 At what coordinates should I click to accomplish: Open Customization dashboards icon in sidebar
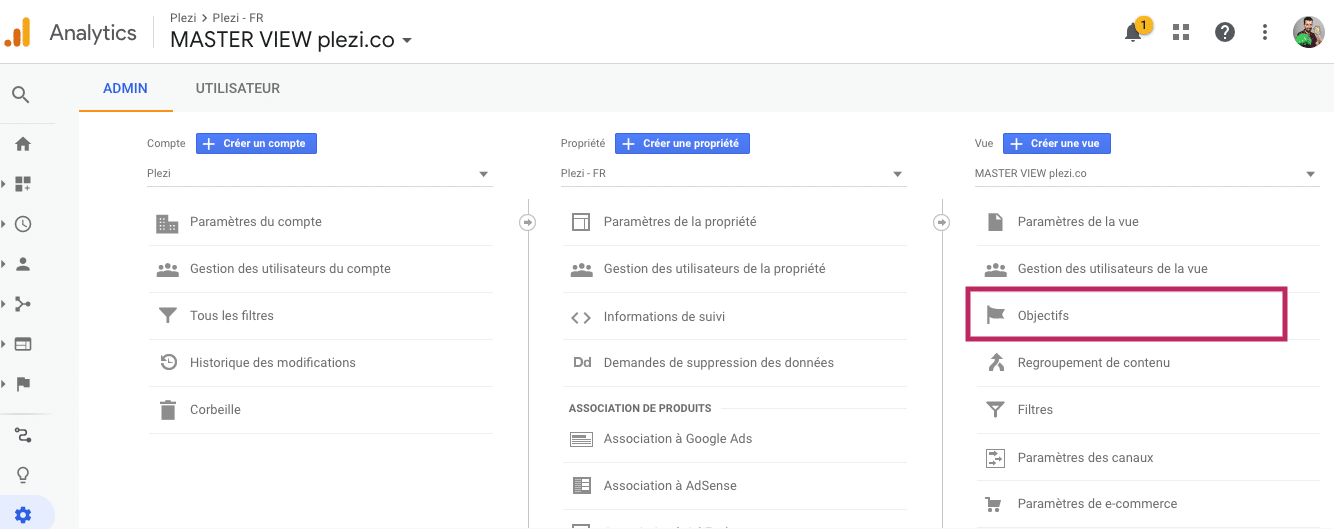[x=23, y=184]
